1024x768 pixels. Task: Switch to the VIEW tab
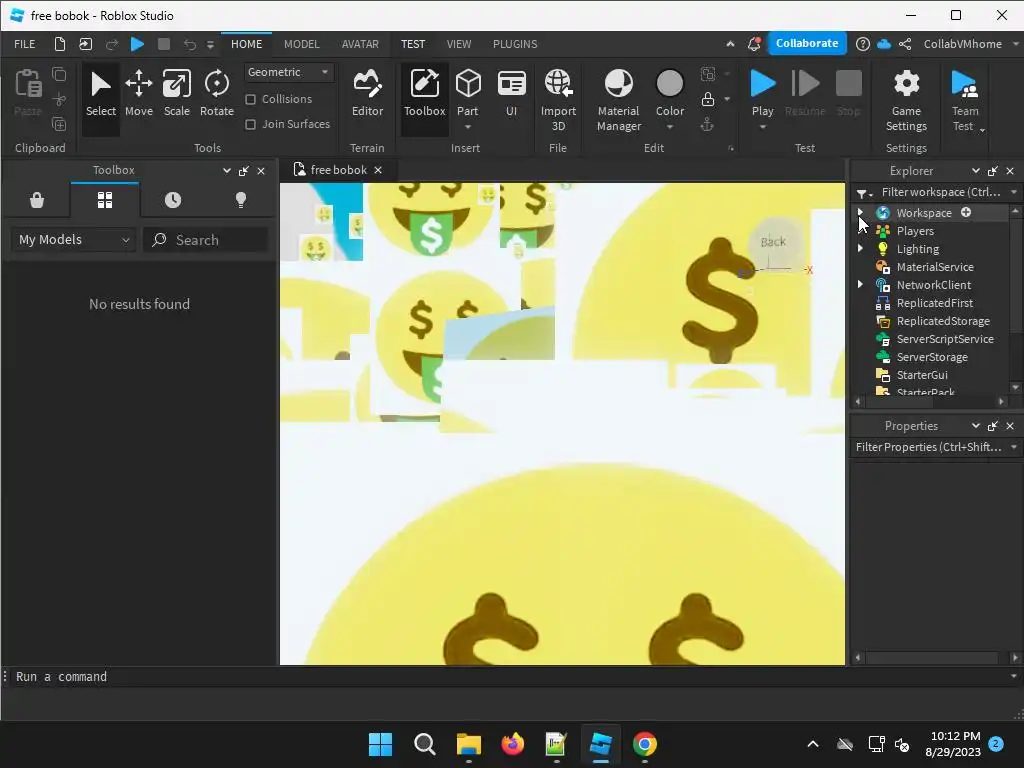(x=458, y=44)
